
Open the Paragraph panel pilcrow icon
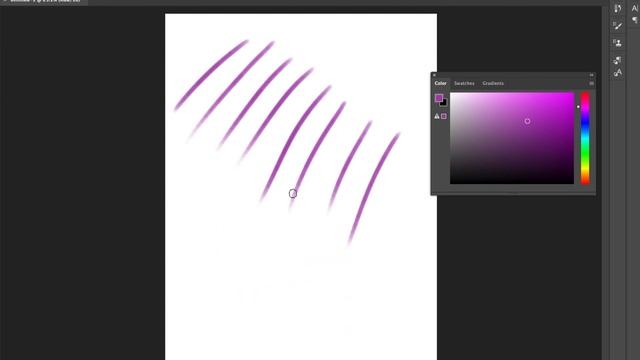(635, 20)
